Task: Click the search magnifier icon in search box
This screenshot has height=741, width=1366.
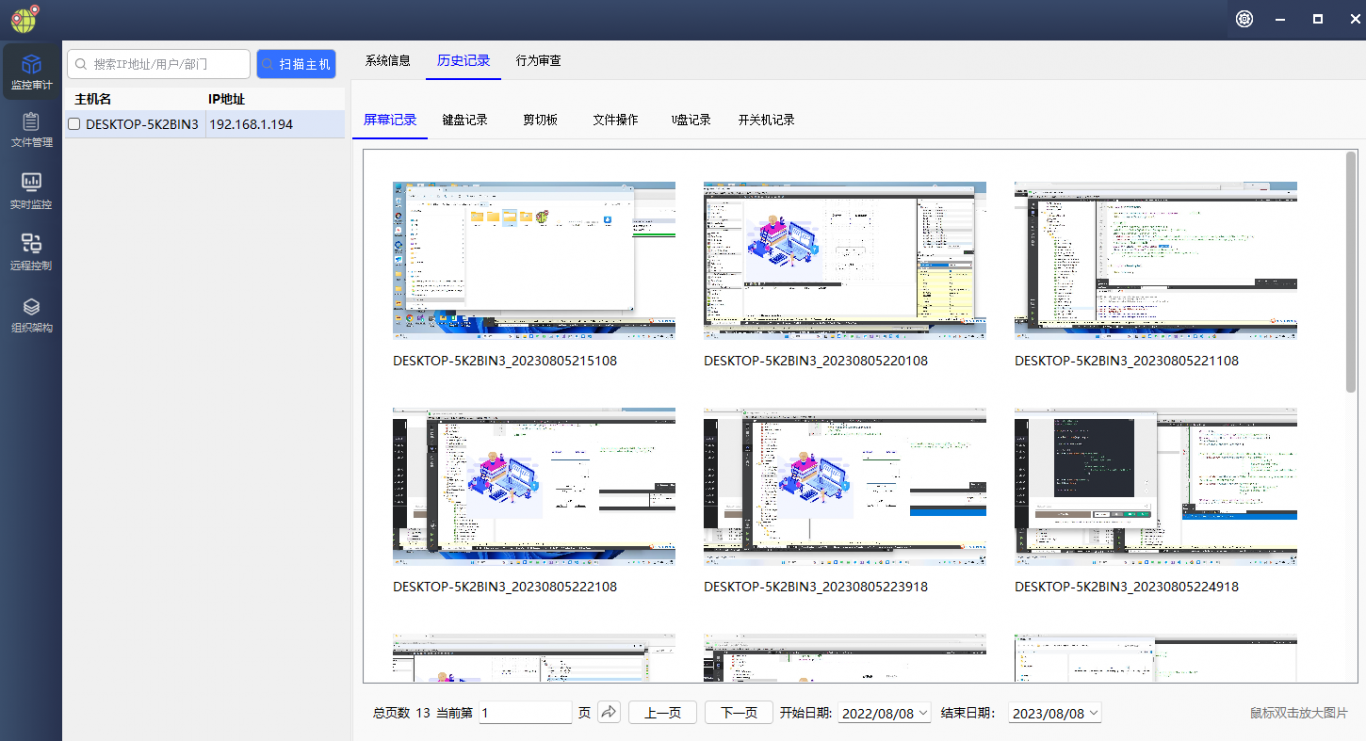Action: pos(80,64)
